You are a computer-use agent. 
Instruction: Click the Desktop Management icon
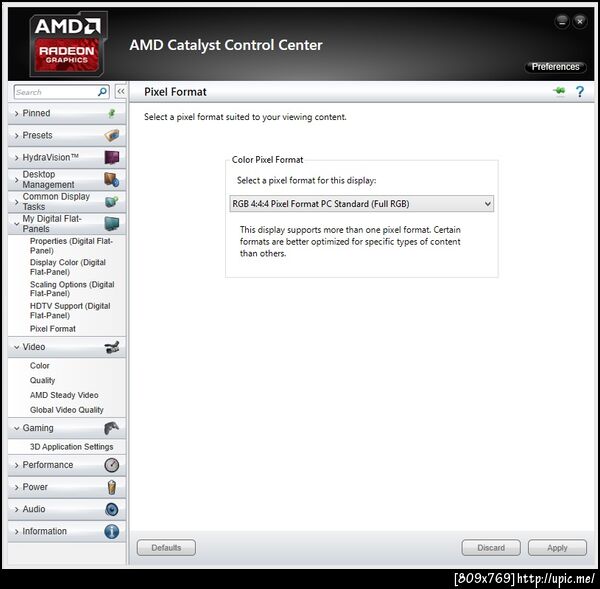click(112, 179)
